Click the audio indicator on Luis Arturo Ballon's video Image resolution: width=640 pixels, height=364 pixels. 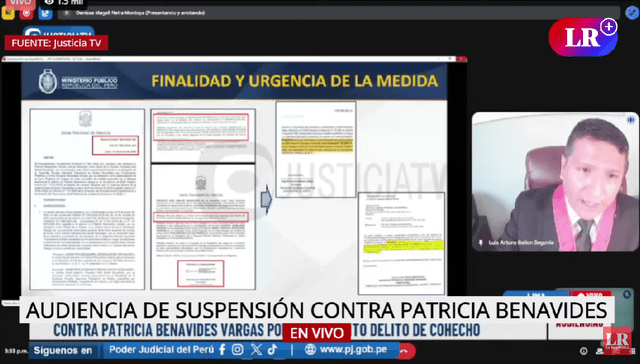(631, 120)
